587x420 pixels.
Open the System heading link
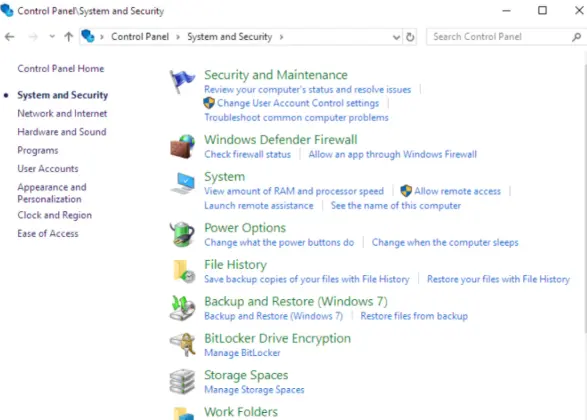click(225, 177)
